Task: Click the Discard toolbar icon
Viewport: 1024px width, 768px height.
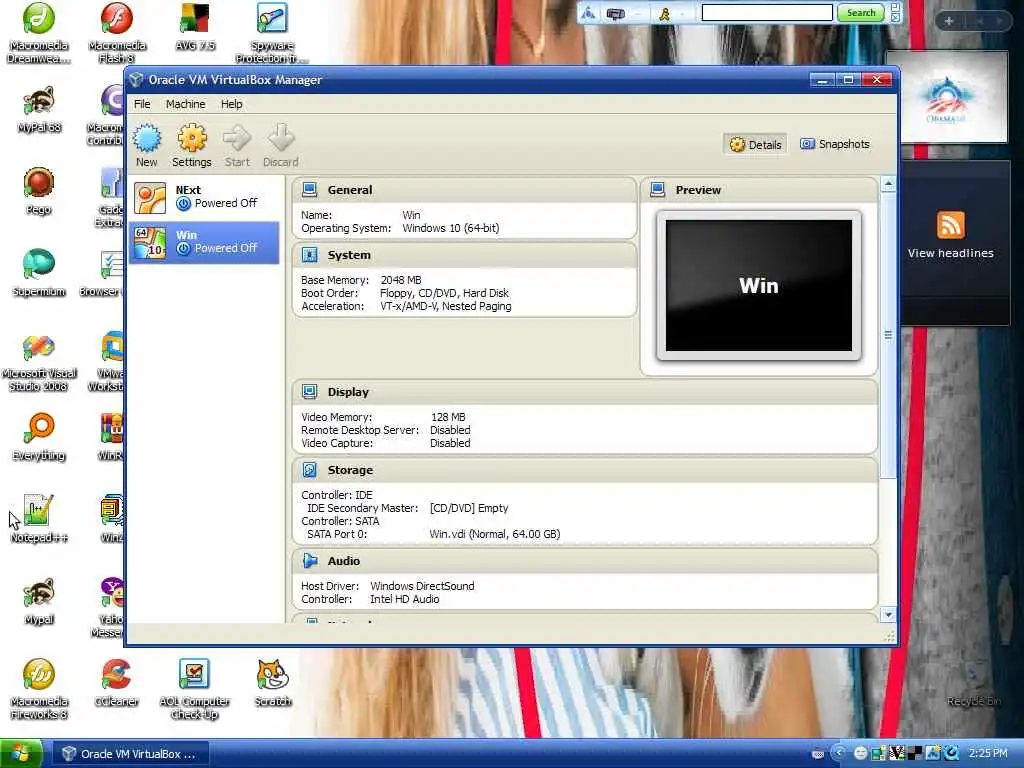Action: (281, 138)
